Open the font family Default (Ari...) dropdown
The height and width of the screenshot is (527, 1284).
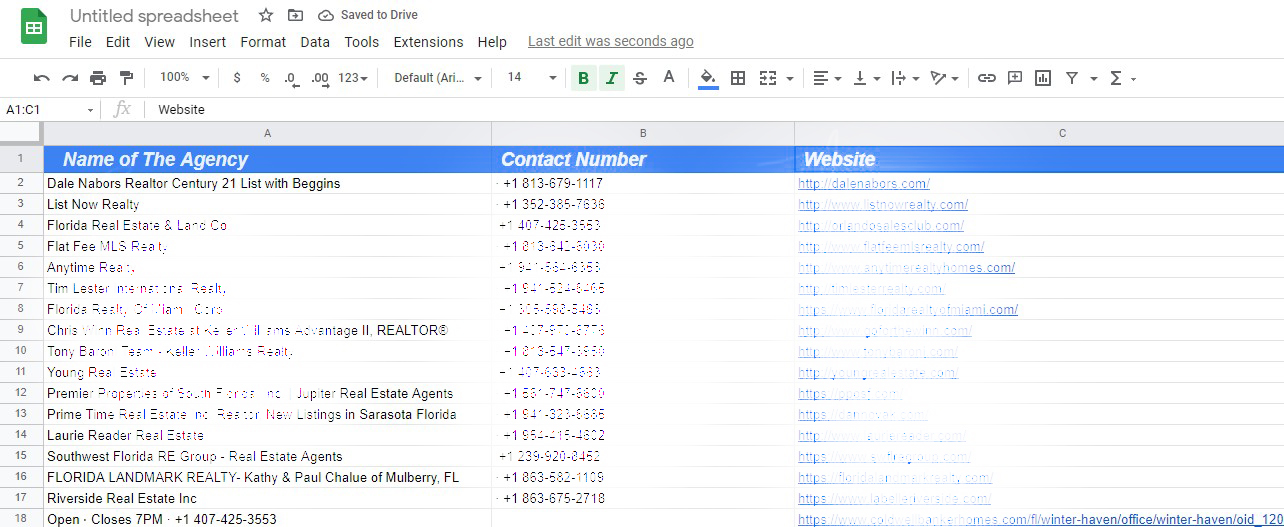(437, 78)
